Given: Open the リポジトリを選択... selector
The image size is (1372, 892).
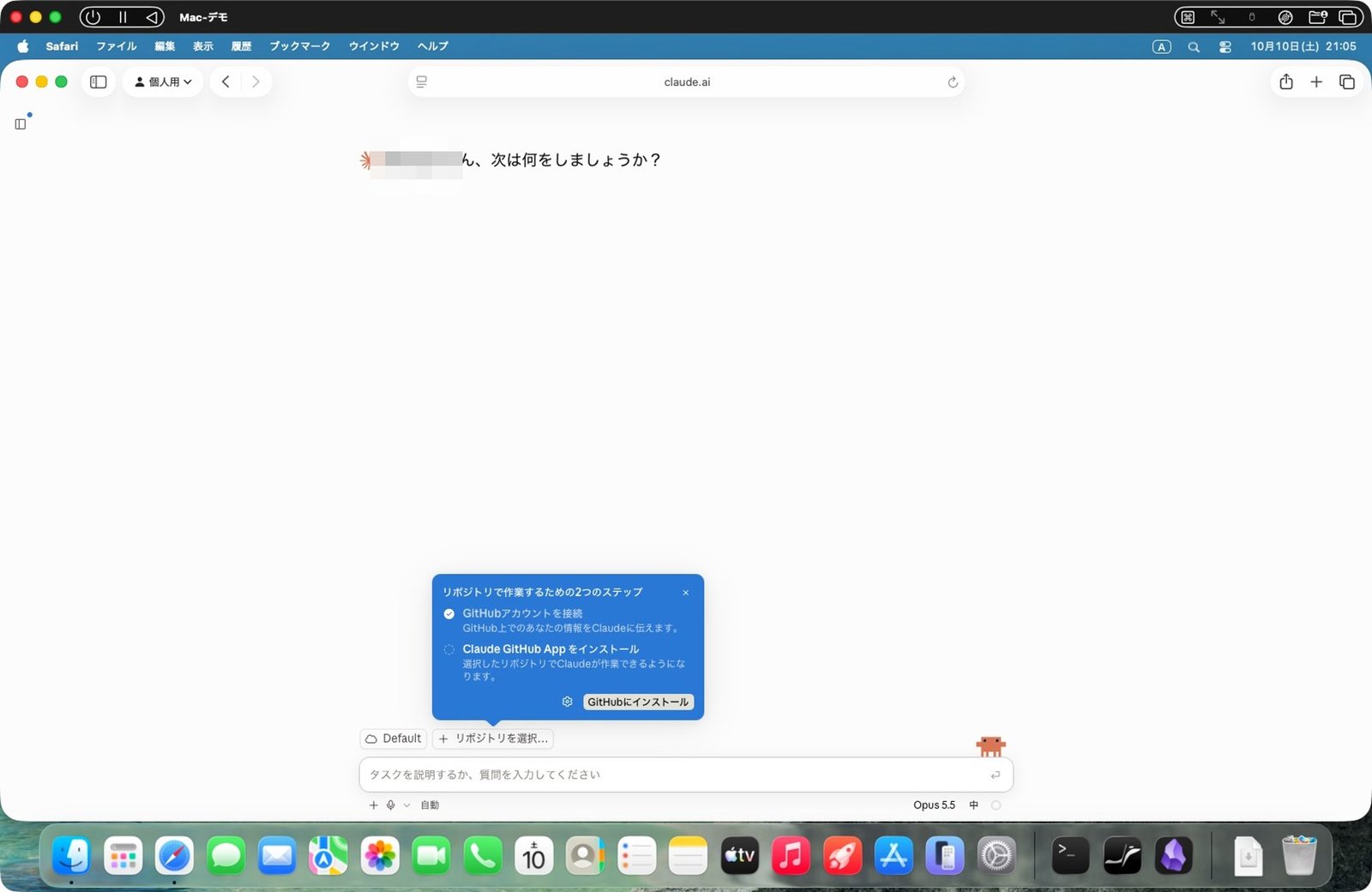Looking at the screenshot, I should point(493,738).
